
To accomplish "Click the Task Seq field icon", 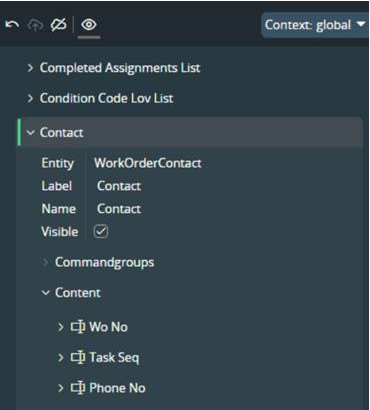I will 78,357.
